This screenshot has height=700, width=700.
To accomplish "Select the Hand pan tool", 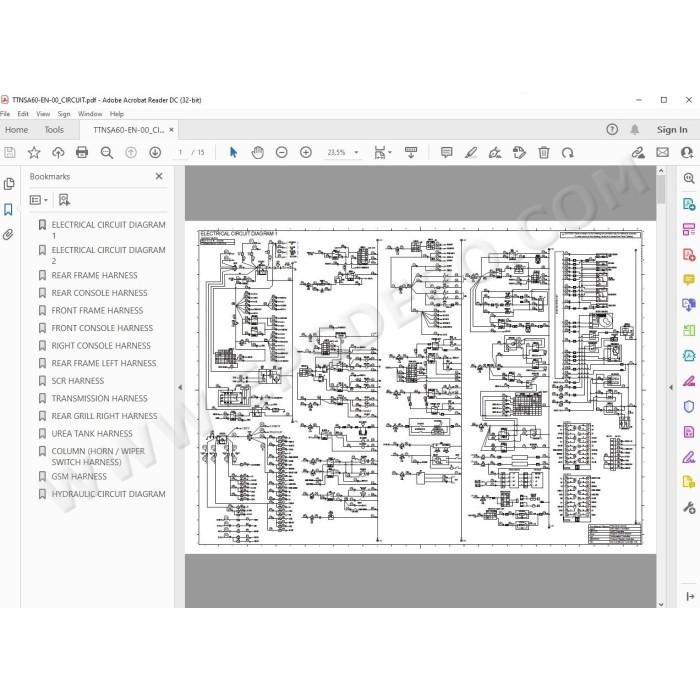I will tap(258, 153).
